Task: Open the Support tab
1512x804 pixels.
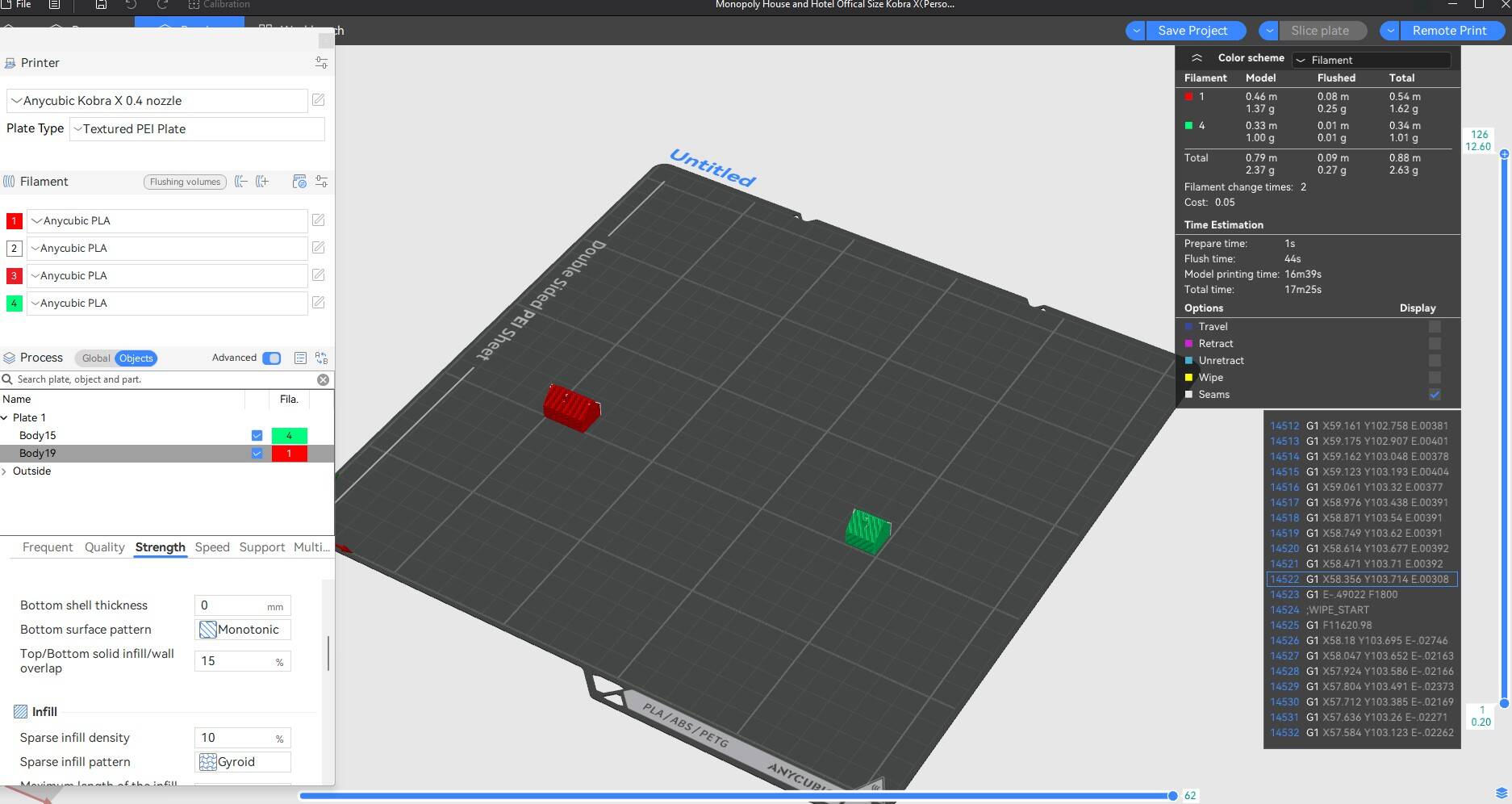Action: pos(262,547)
